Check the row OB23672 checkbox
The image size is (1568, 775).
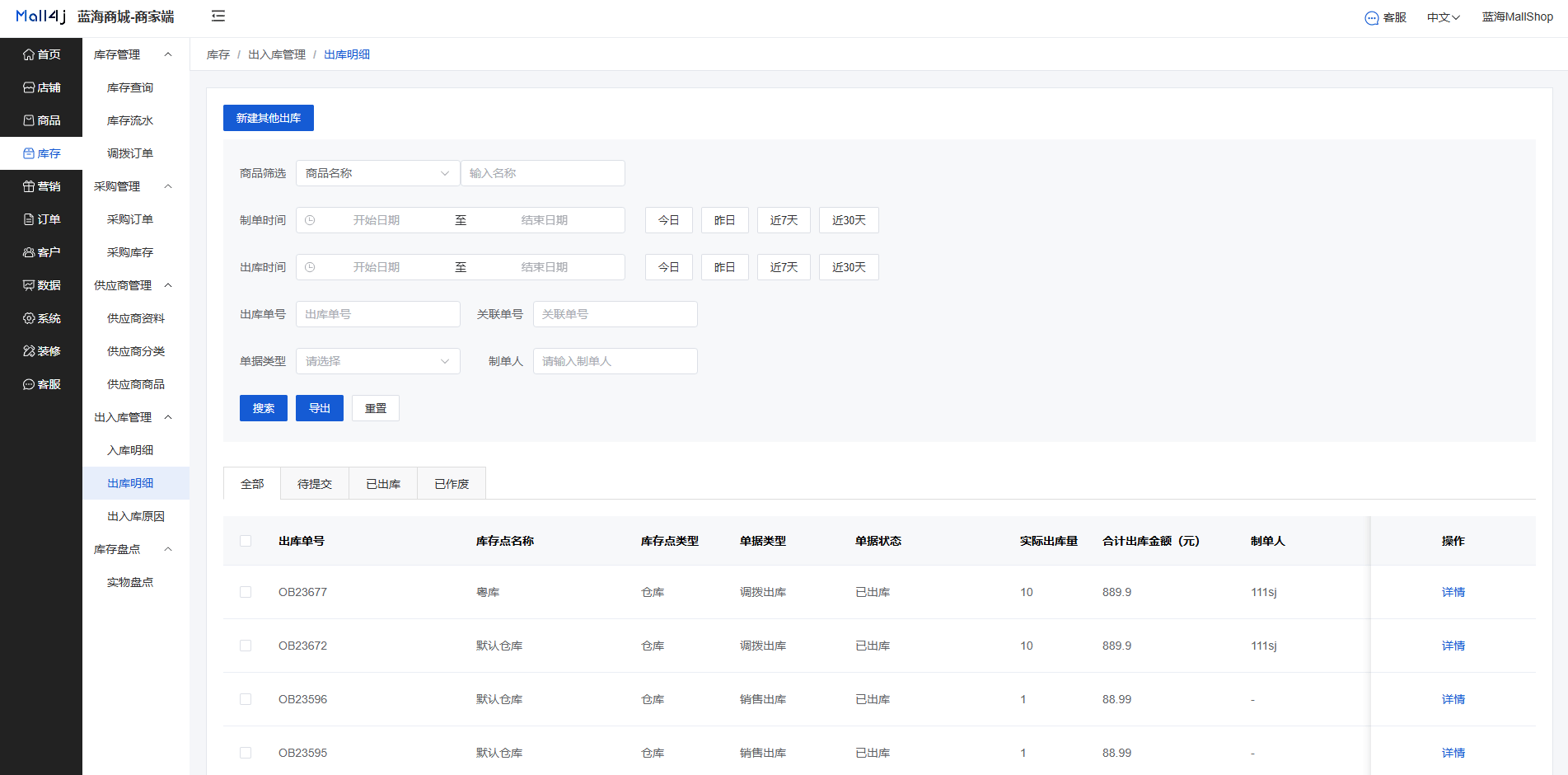pos(246,646)
